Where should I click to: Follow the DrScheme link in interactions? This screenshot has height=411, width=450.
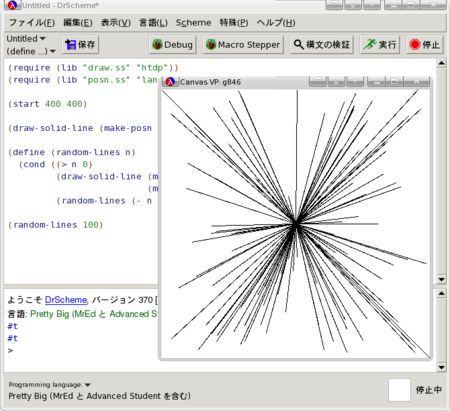coord(66,300)
